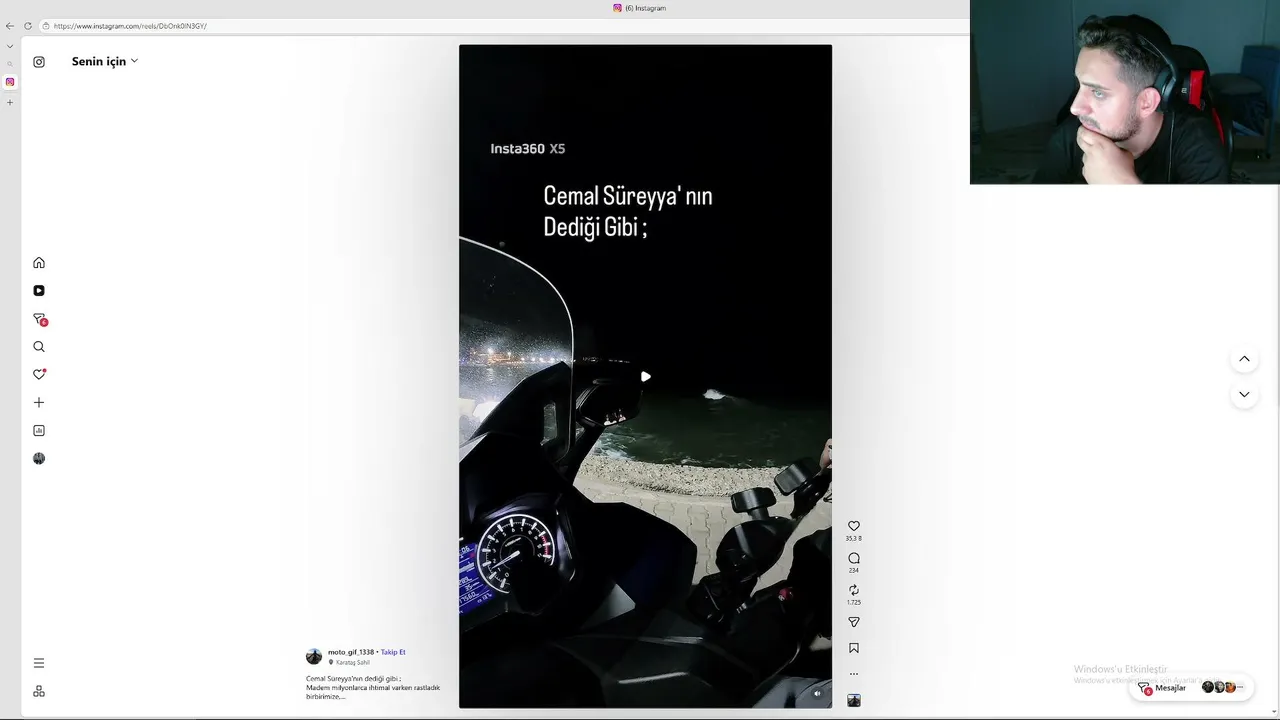Open Instagram search from sidebar
Screen dimensions: 1280x720
(39, 347)
